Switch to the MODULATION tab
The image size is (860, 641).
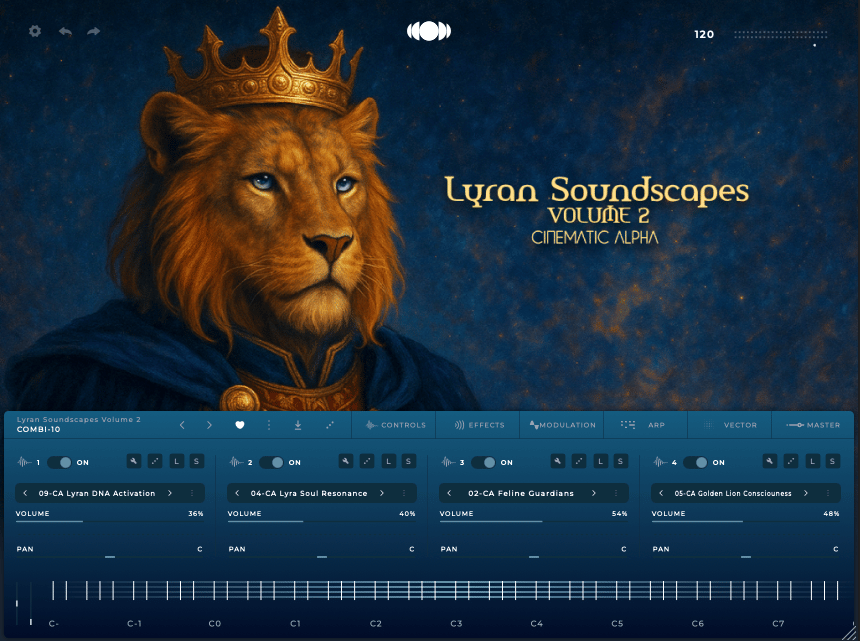click(562, 425)
